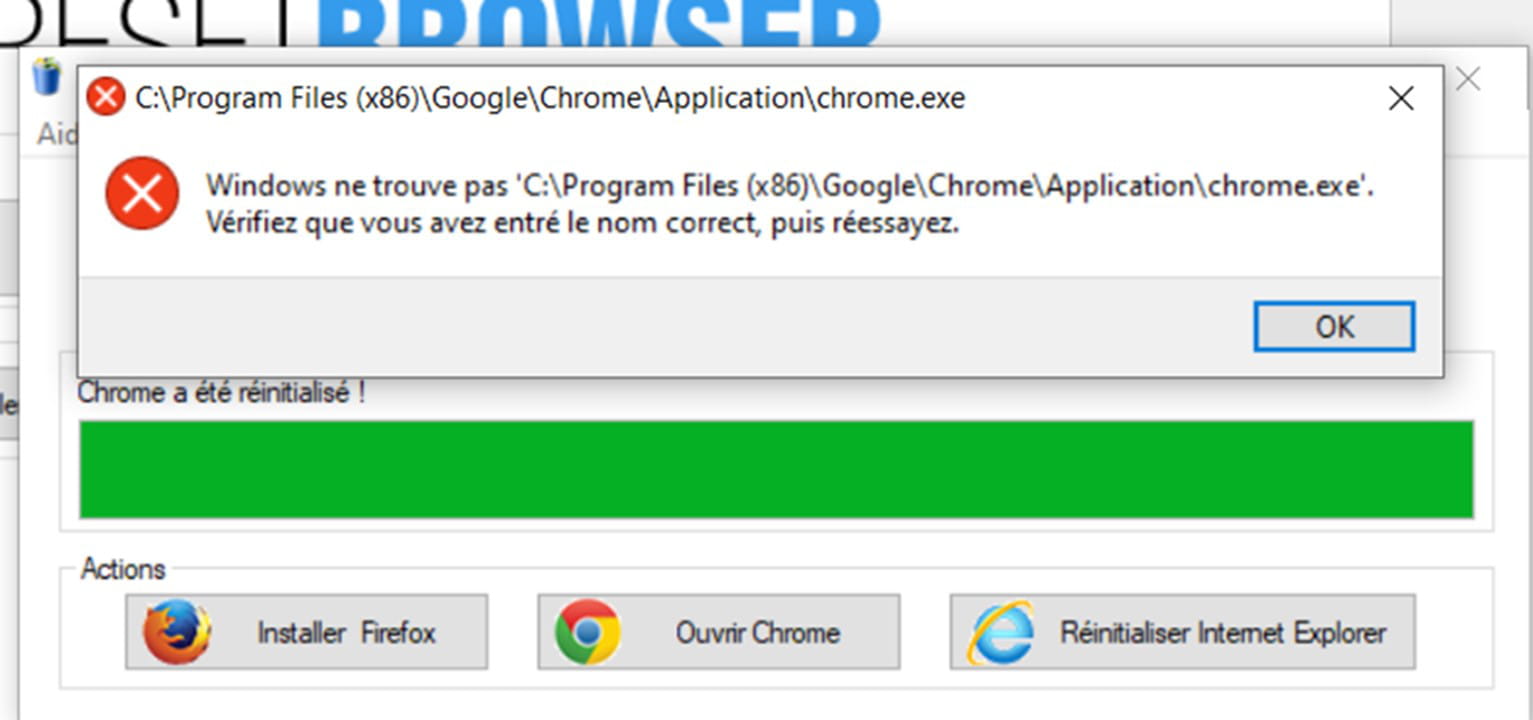Image resolution: width=1533 pixels, height=720 pixels.
Task: Click the large red error X icon
Action: 142,193
